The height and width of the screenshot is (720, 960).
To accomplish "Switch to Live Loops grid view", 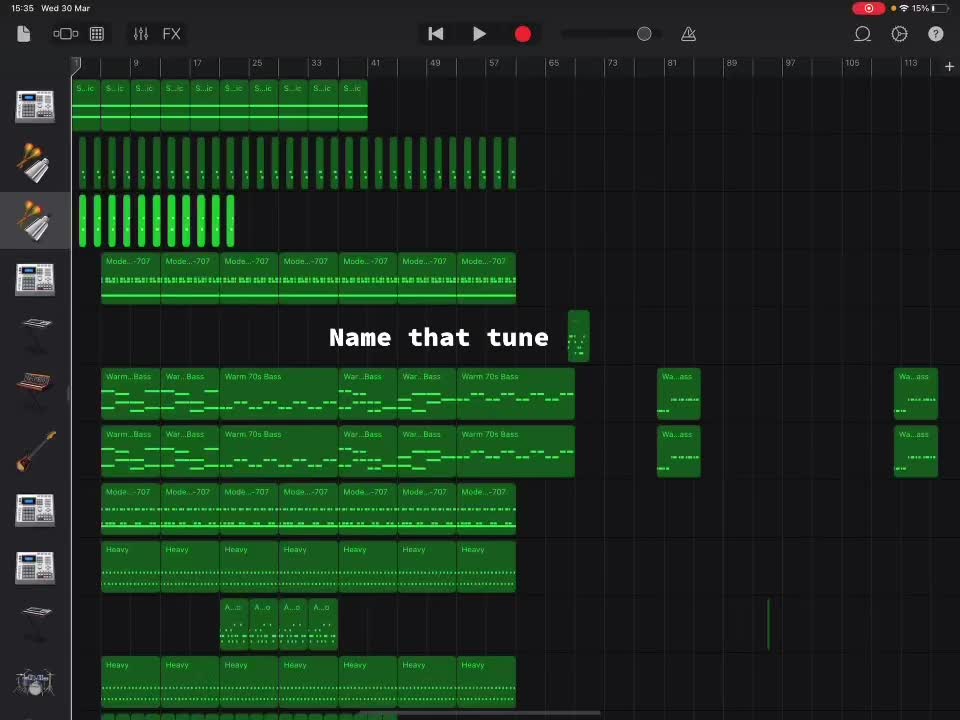I will coord(97,34).
